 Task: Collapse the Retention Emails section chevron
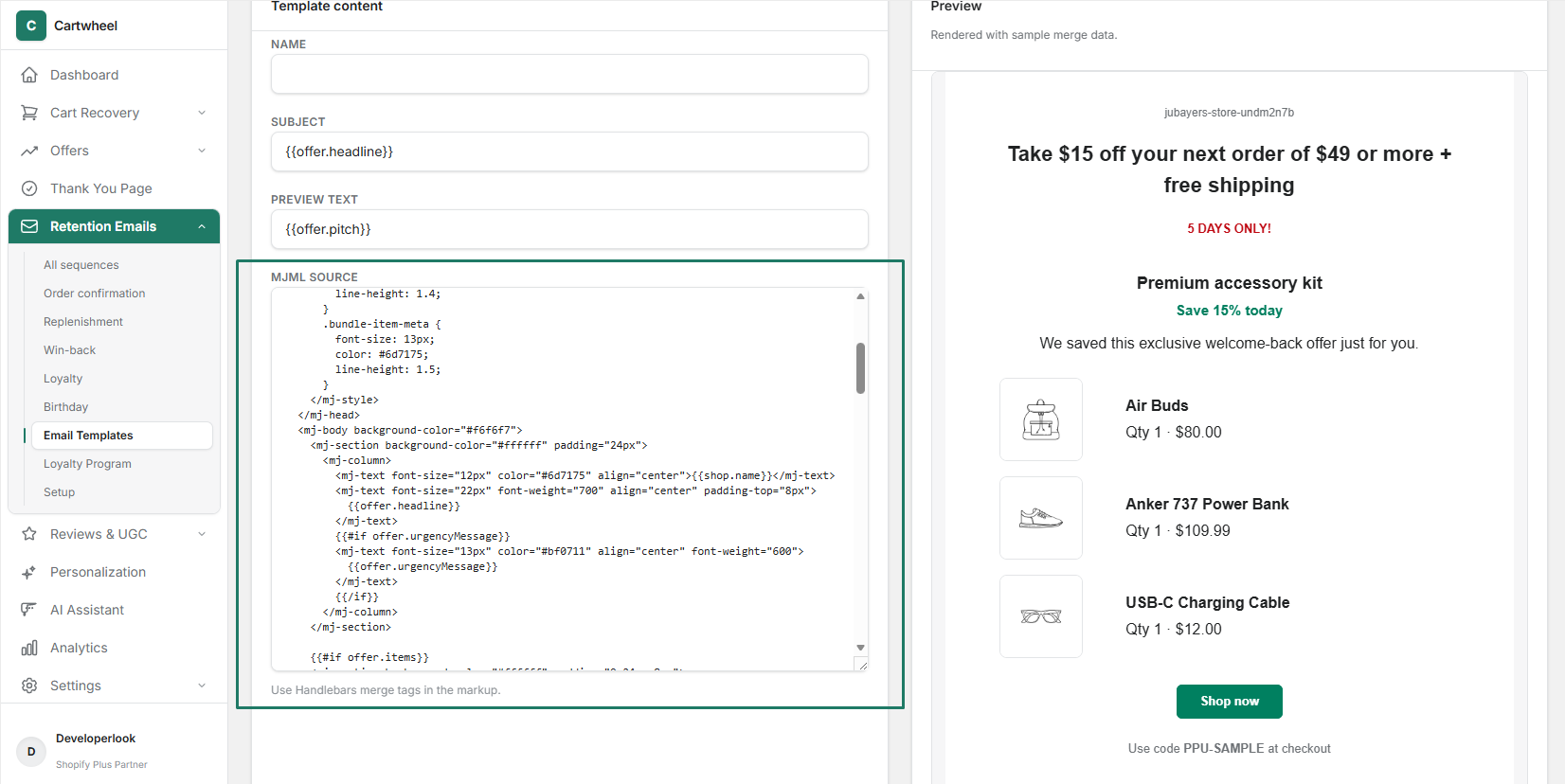pos(202,226)
